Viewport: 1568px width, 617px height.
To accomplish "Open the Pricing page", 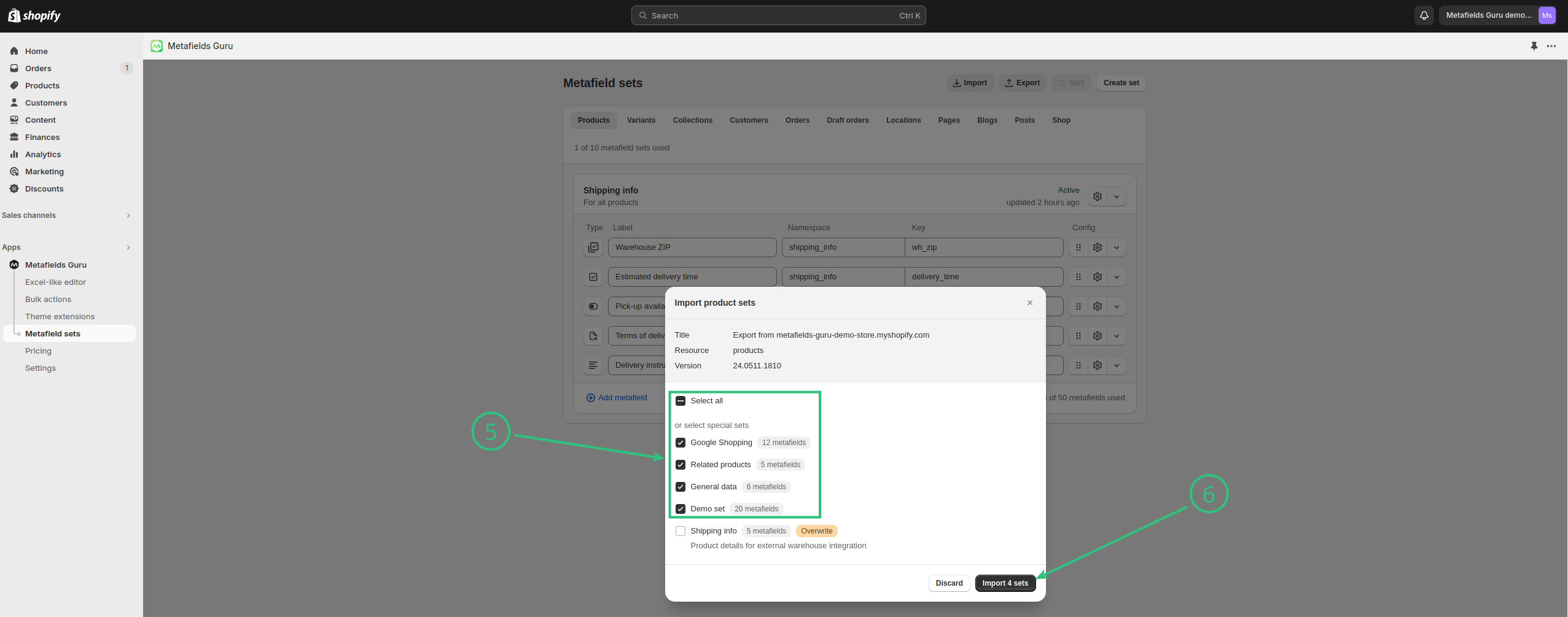I will (x=38, y=351).
